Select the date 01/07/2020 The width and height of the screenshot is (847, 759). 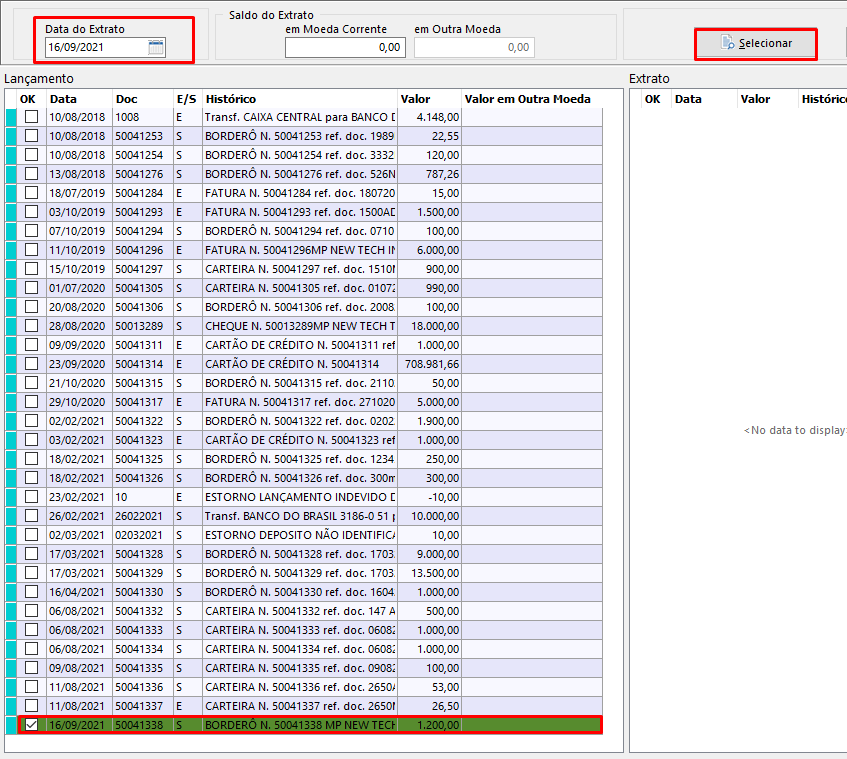[79, 288]
